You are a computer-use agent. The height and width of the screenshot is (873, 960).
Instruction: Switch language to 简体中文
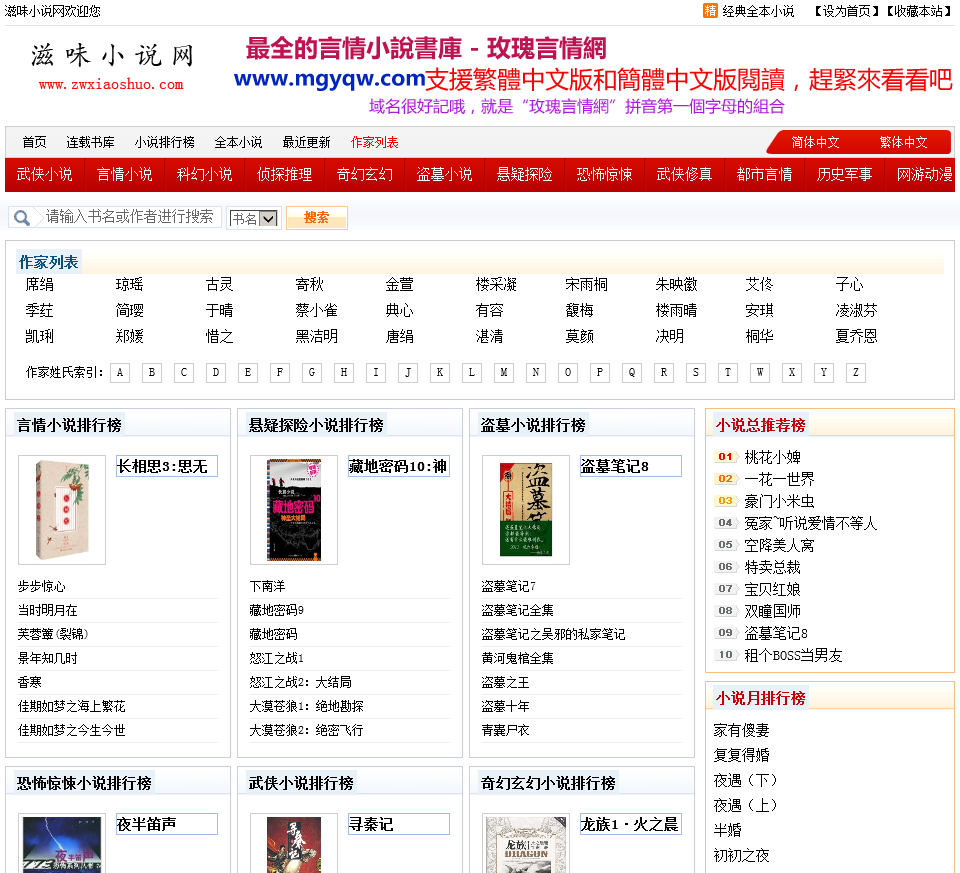(x=815, y=143)
